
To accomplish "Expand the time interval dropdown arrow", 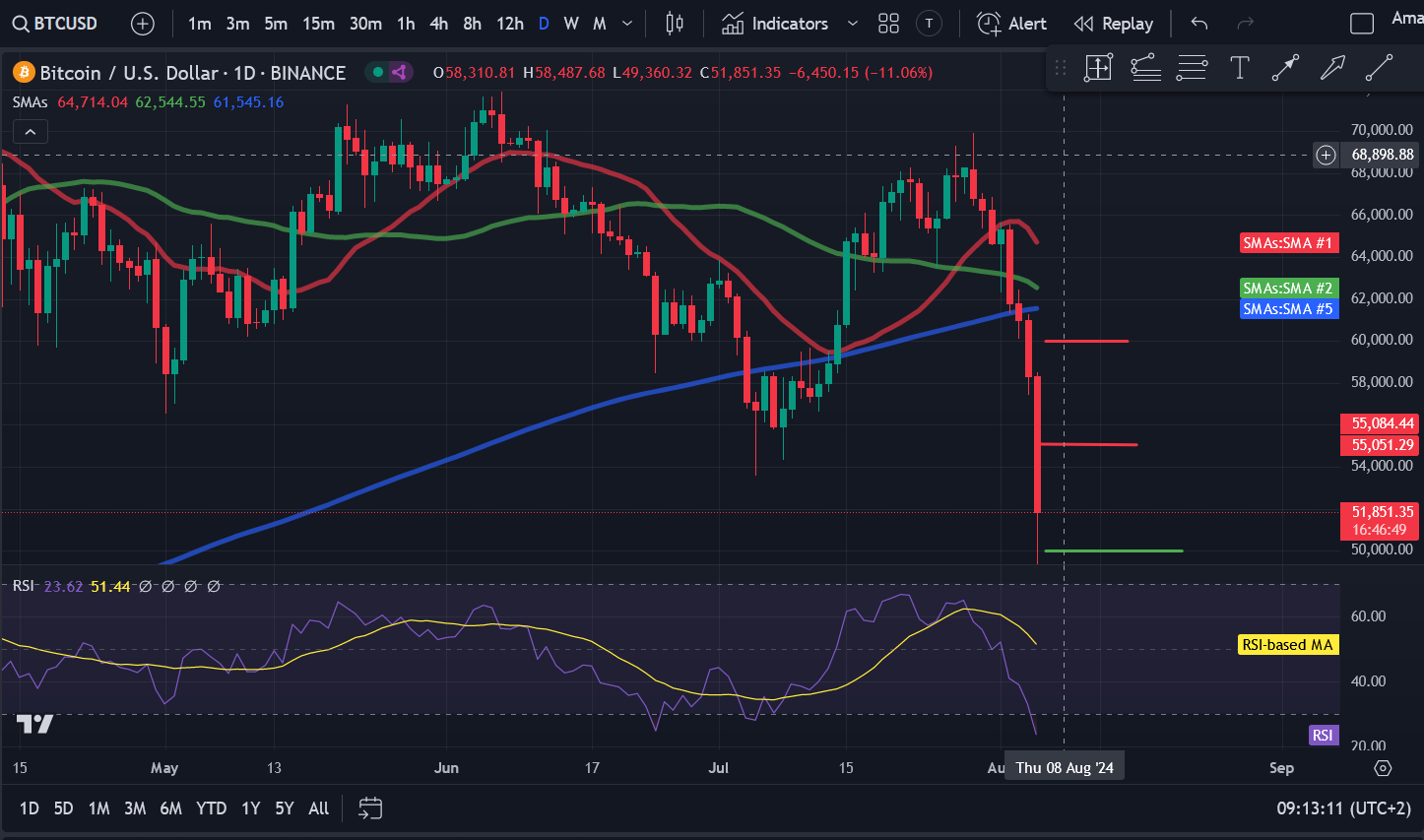I will point(627,24).
